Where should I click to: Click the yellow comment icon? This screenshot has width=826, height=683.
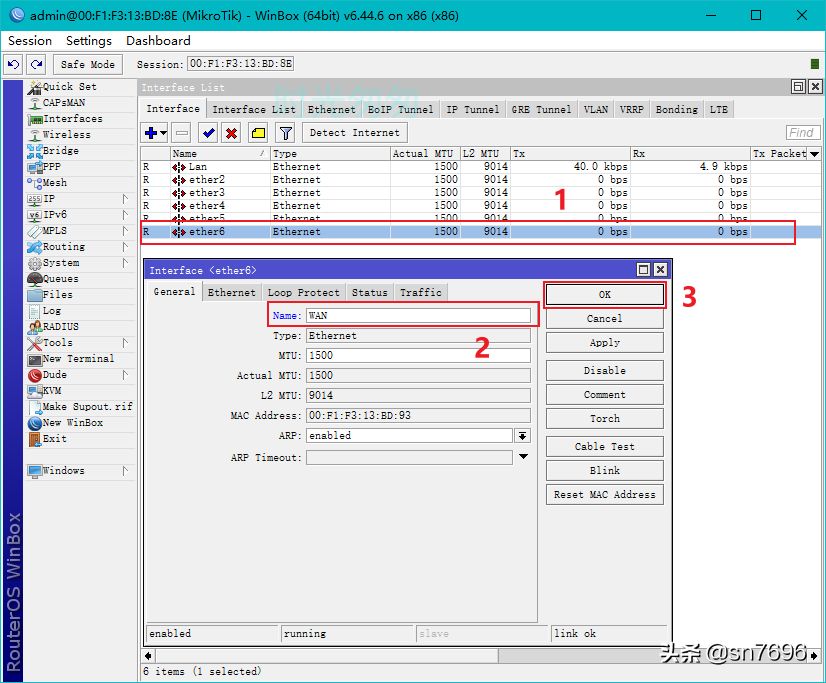click(258, 133)
